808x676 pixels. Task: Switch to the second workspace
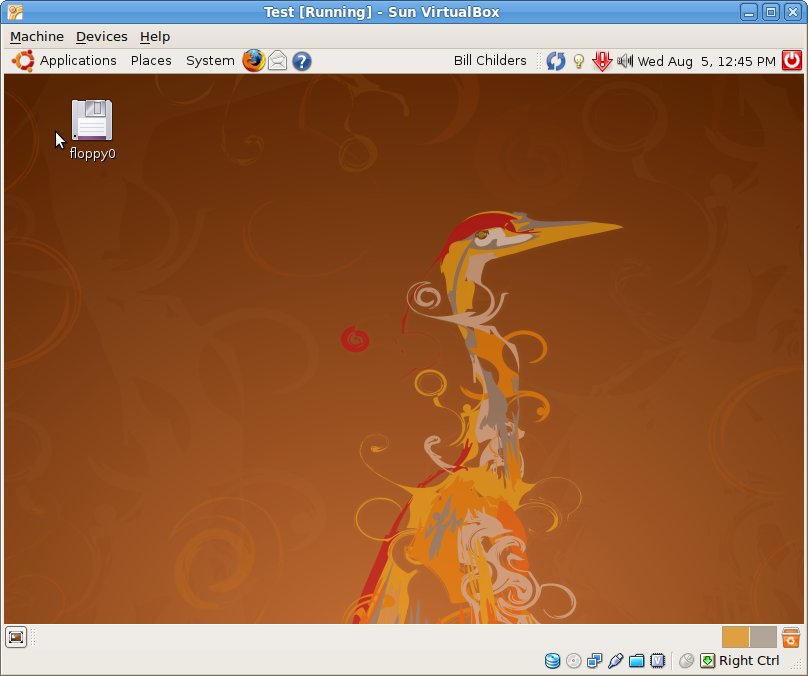[x=763, y=637]
